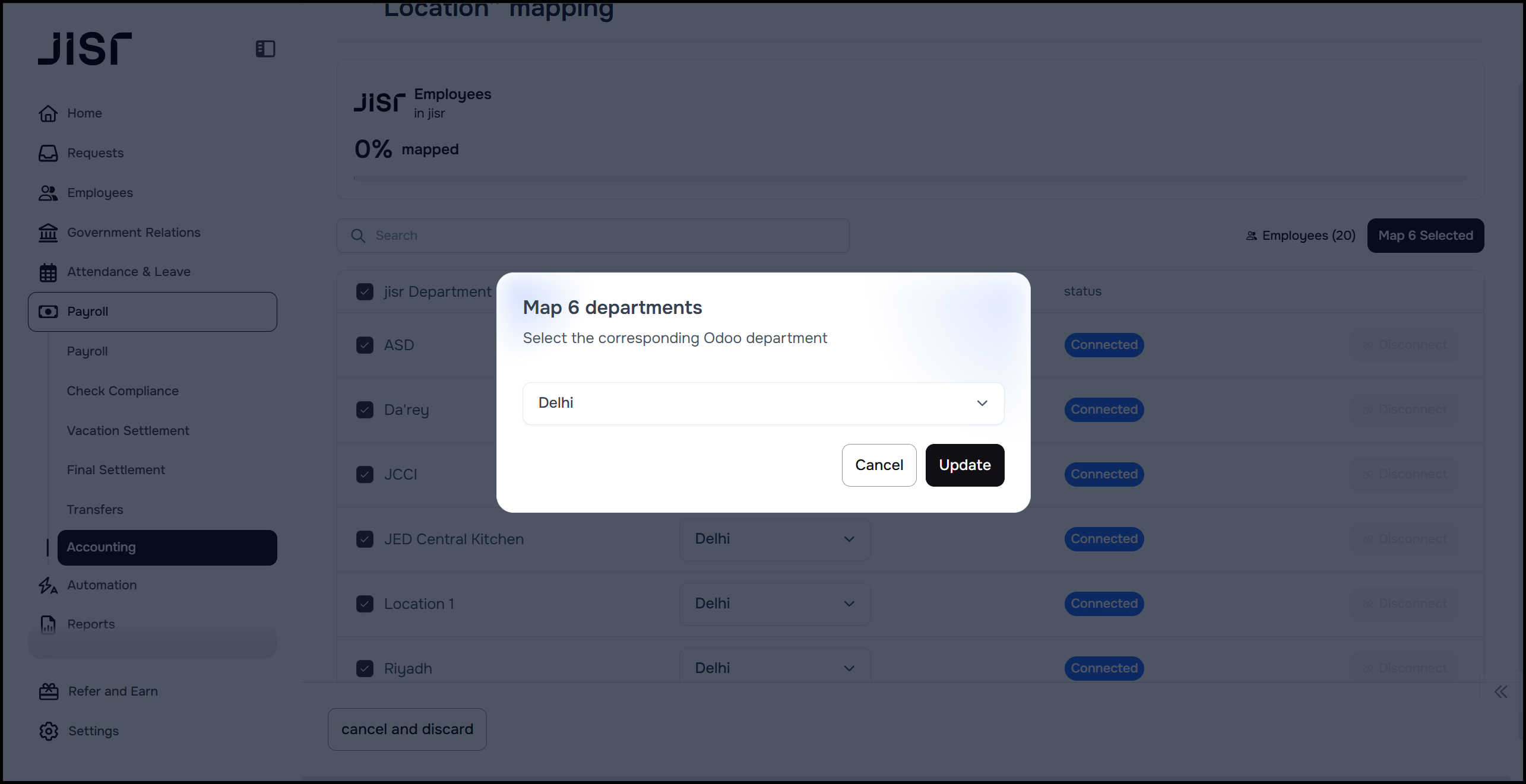Click the Settings gear icon
1526x784 pixels.
click(x=49, y=731)
